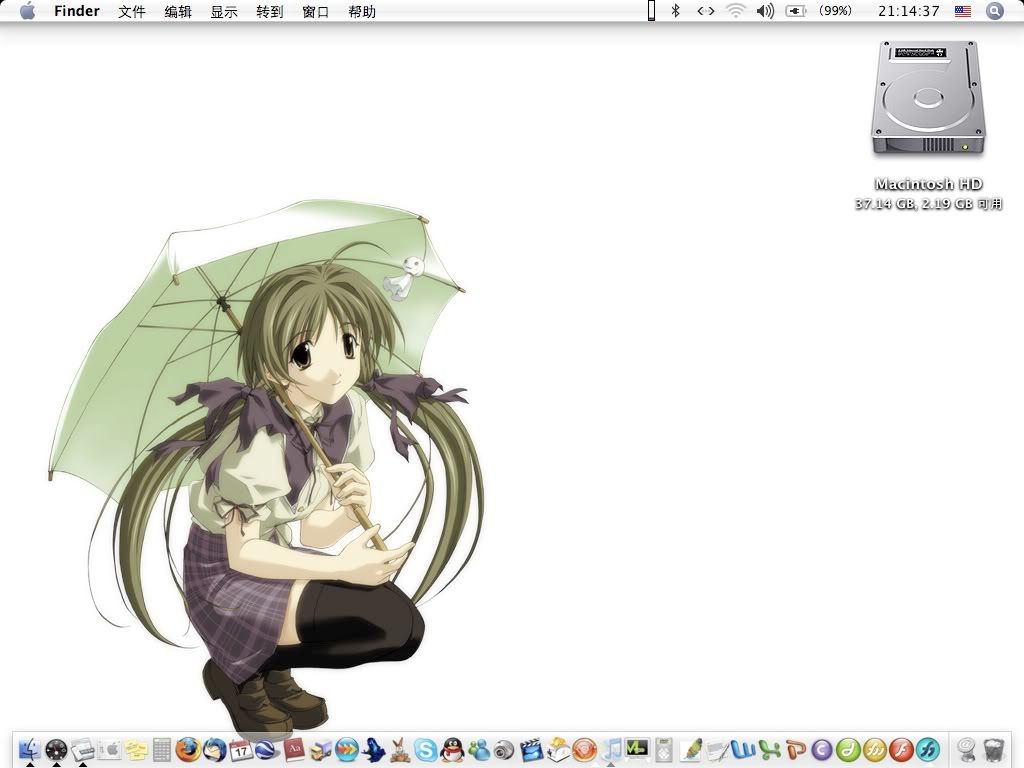Open the 帮助 menu

pos(362,11)
